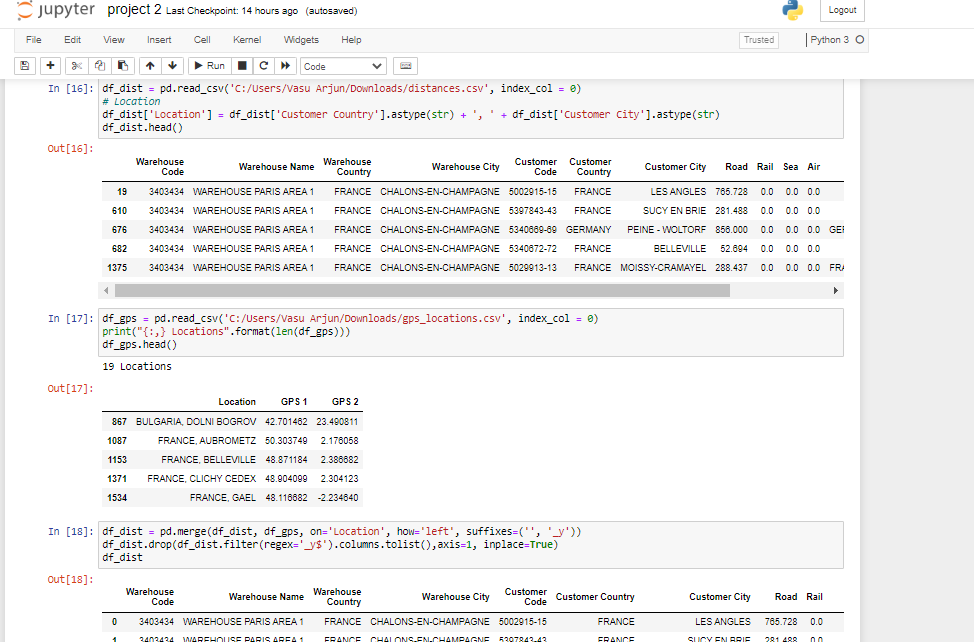Rename notebook by clicking project 2 title
Image resolution: width=974 pixels, height=642 pixels.
[x=134, y=10]
